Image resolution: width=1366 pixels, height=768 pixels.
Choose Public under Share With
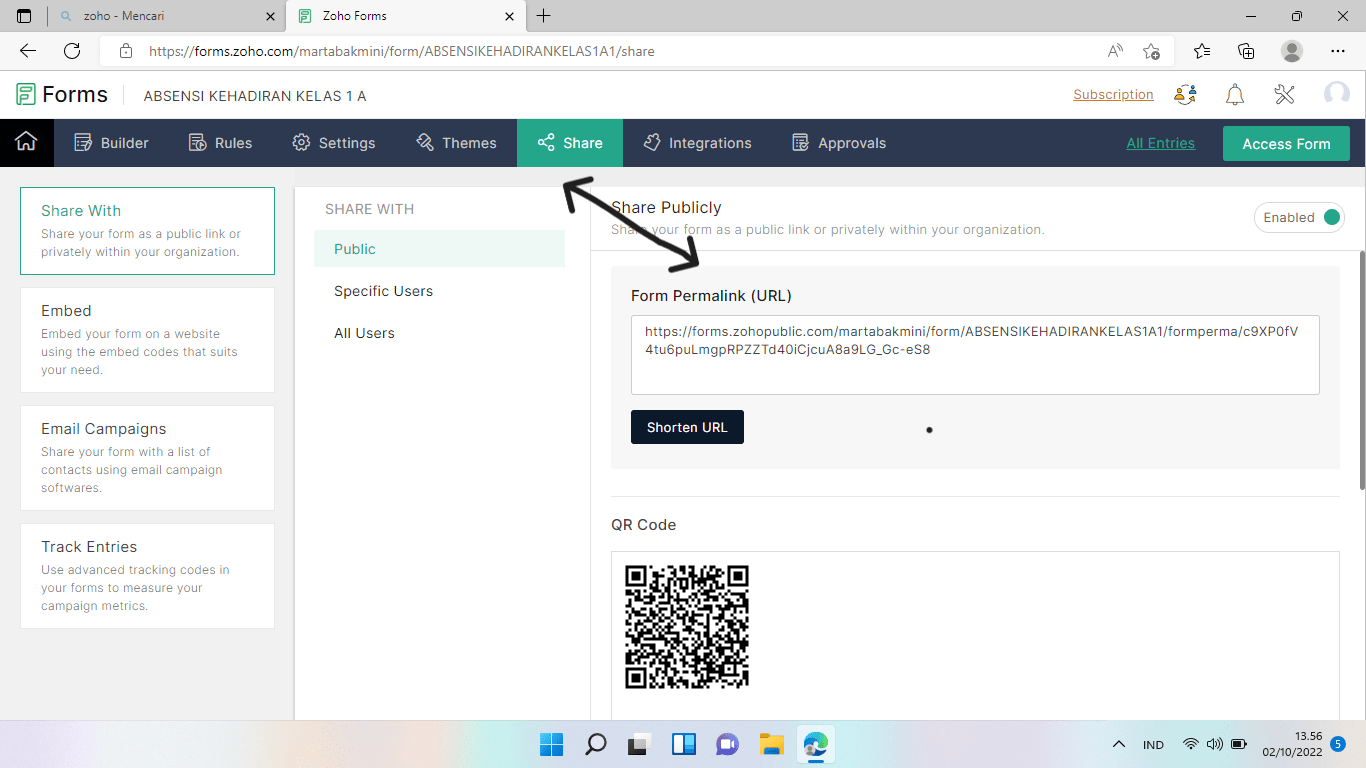click(439, 249)
